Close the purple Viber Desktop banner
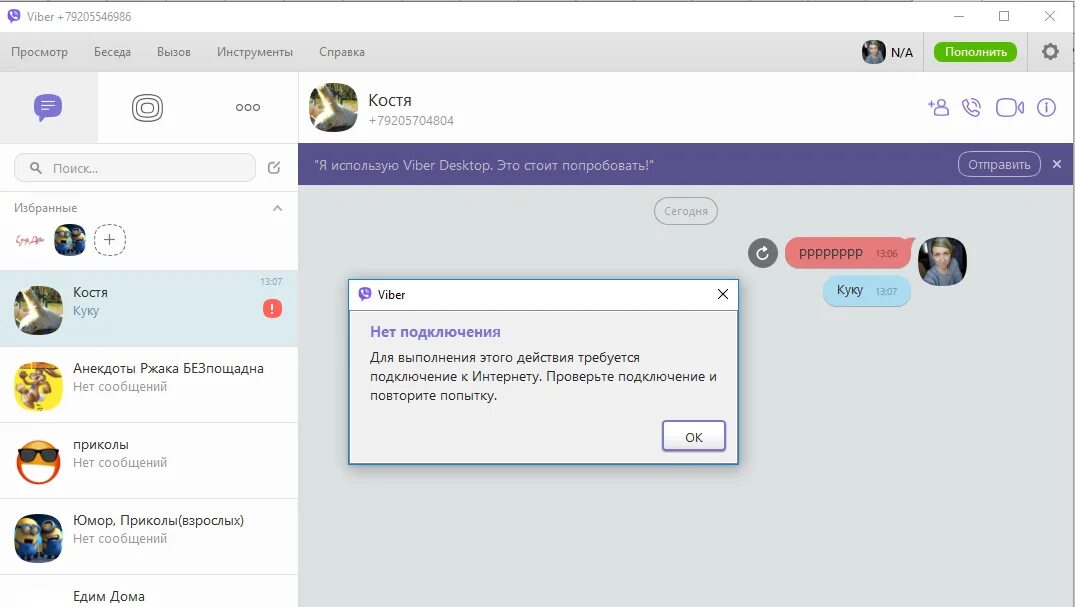 pos(1056,165)
